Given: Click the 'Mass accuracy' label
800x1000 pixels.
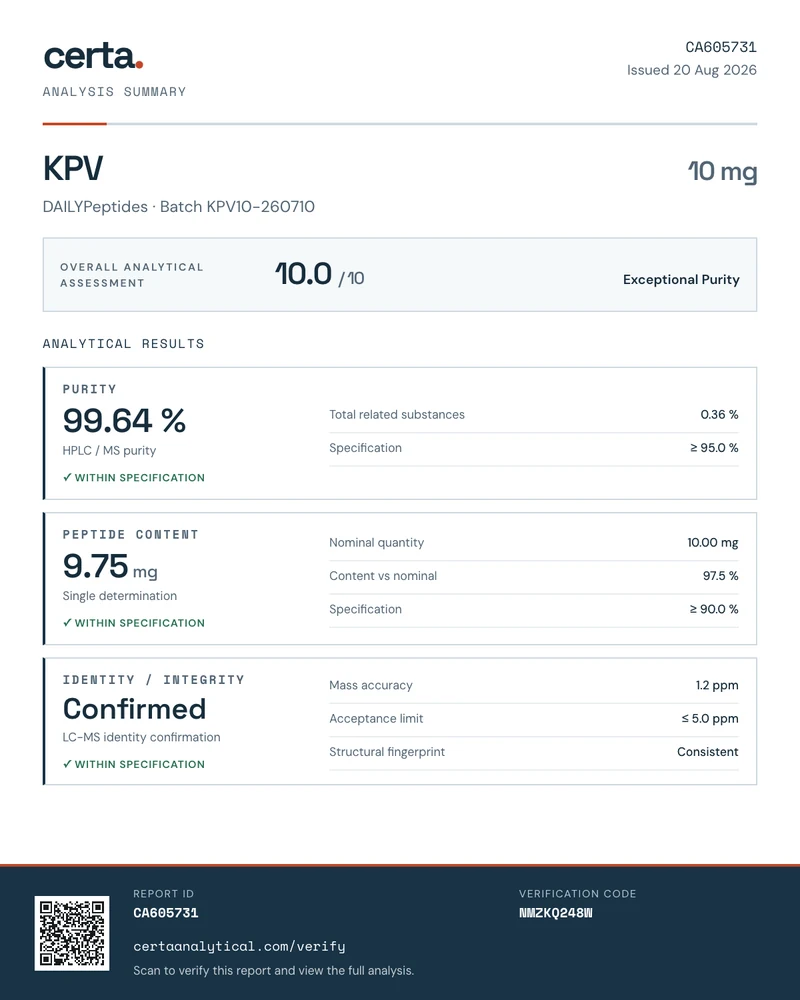Looking at the screenshot, I should tap(371, 686).
